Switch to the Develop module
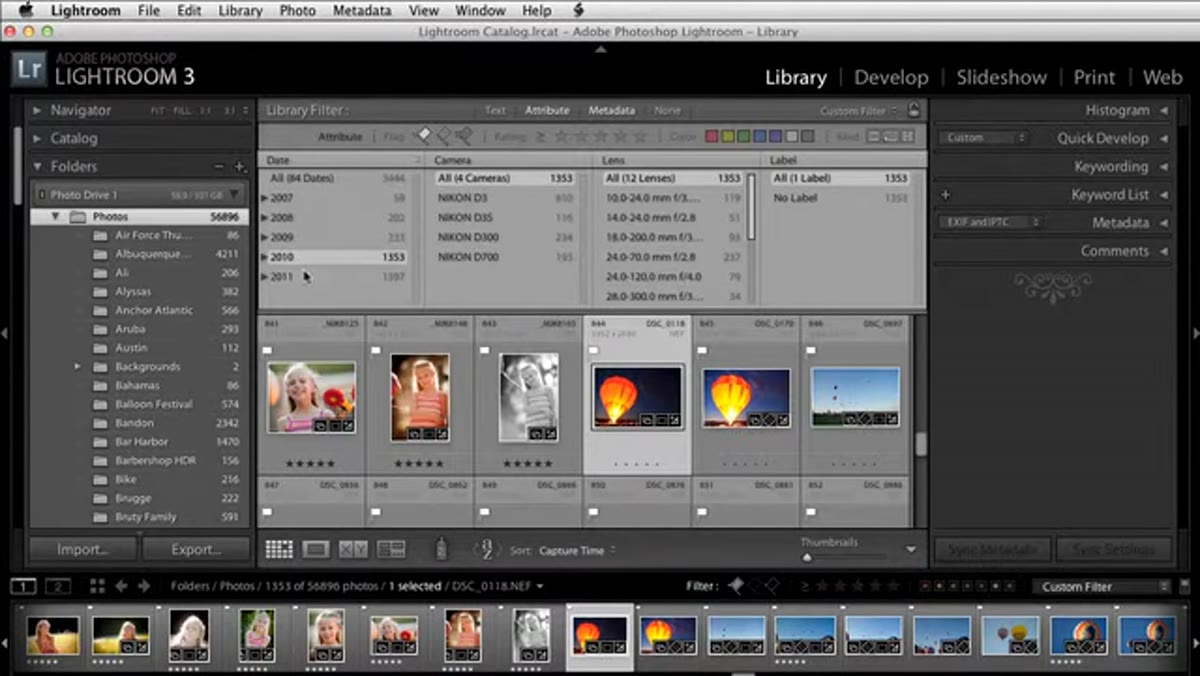This screenshot has height=676, width=1200. click(x=891, y=77)
